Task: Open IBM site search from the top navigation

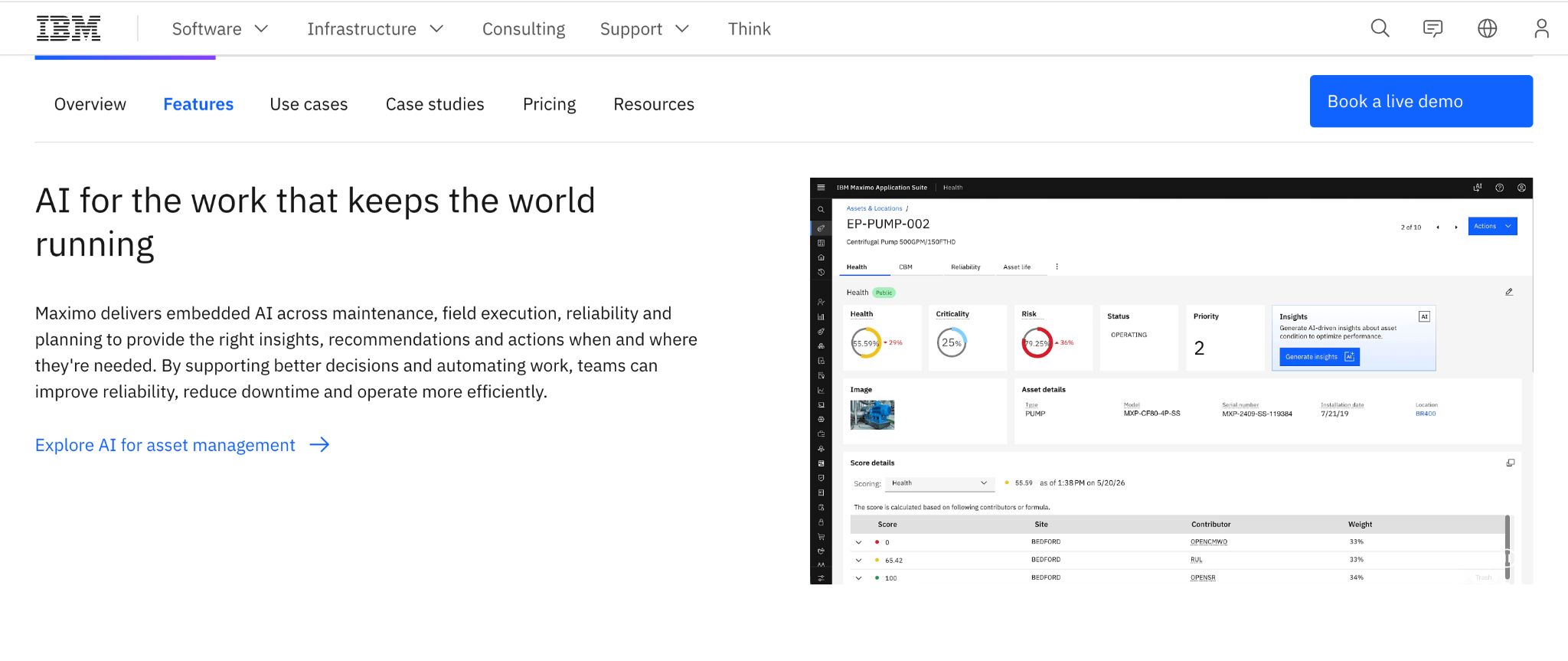Action: [x=1380, y=28]
